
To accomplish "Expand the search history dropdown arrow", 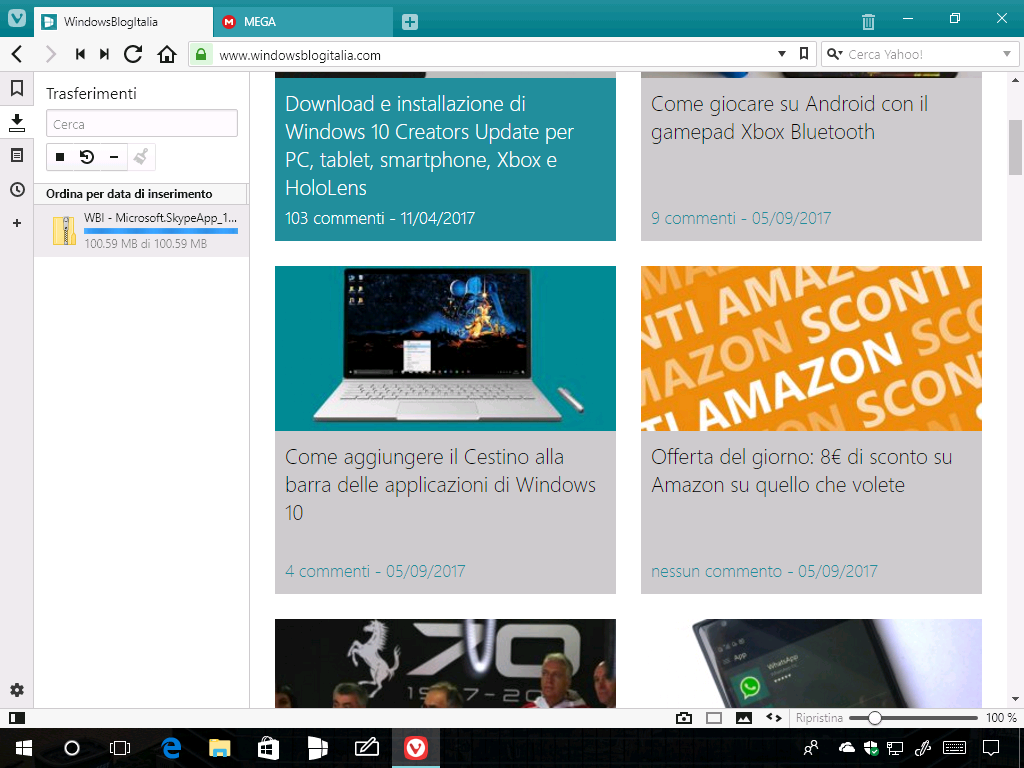I will point(1007,54).
